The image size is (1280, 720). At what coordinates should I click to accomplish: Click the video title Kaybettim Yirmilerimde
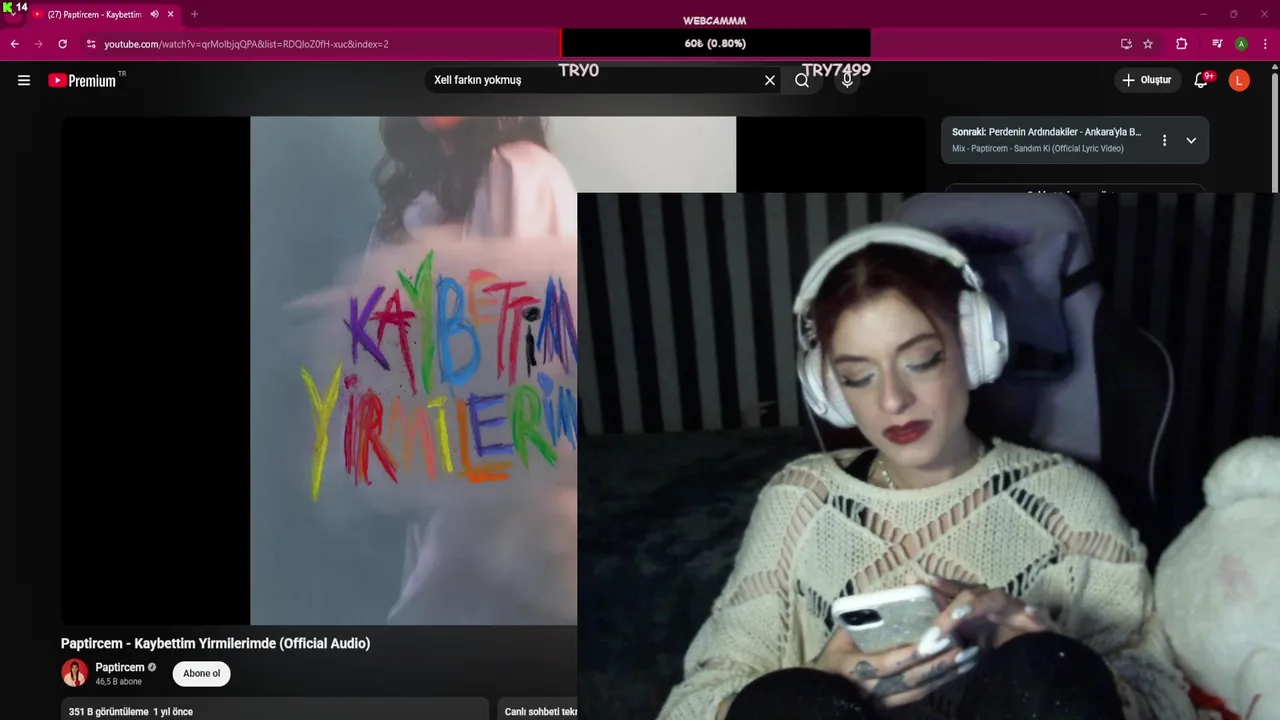[x=215, y=643]
